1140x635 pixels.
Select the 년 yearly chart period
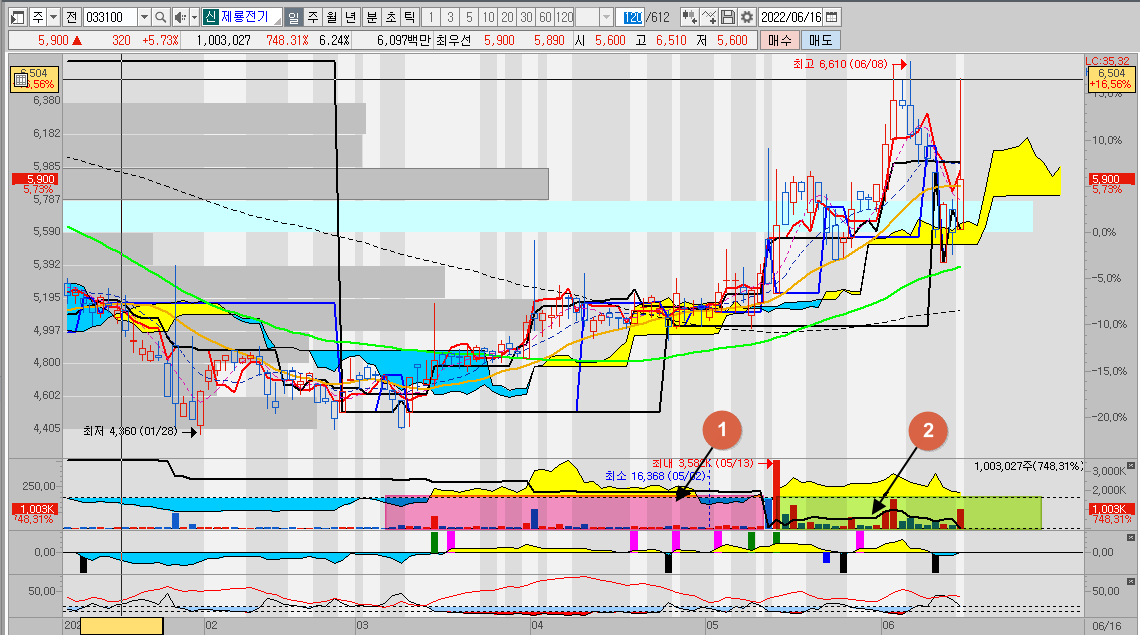click(350, 17)
